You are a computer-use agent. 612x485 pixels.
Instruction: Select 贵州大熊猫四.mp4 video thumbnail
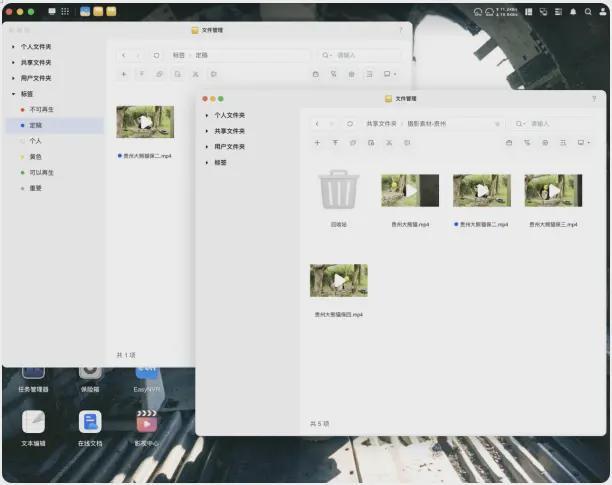click(339, 280)
